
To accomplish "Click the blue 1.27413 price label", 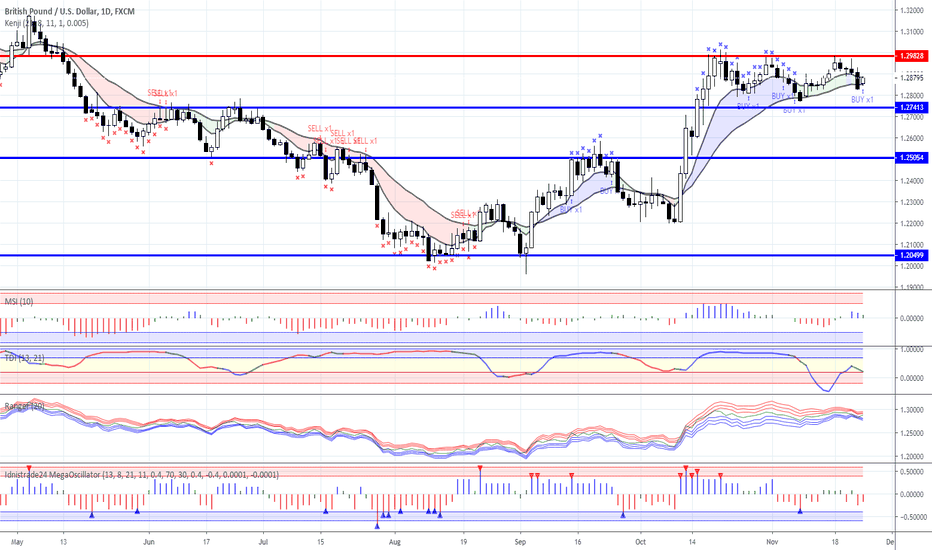I will point(910,107).
